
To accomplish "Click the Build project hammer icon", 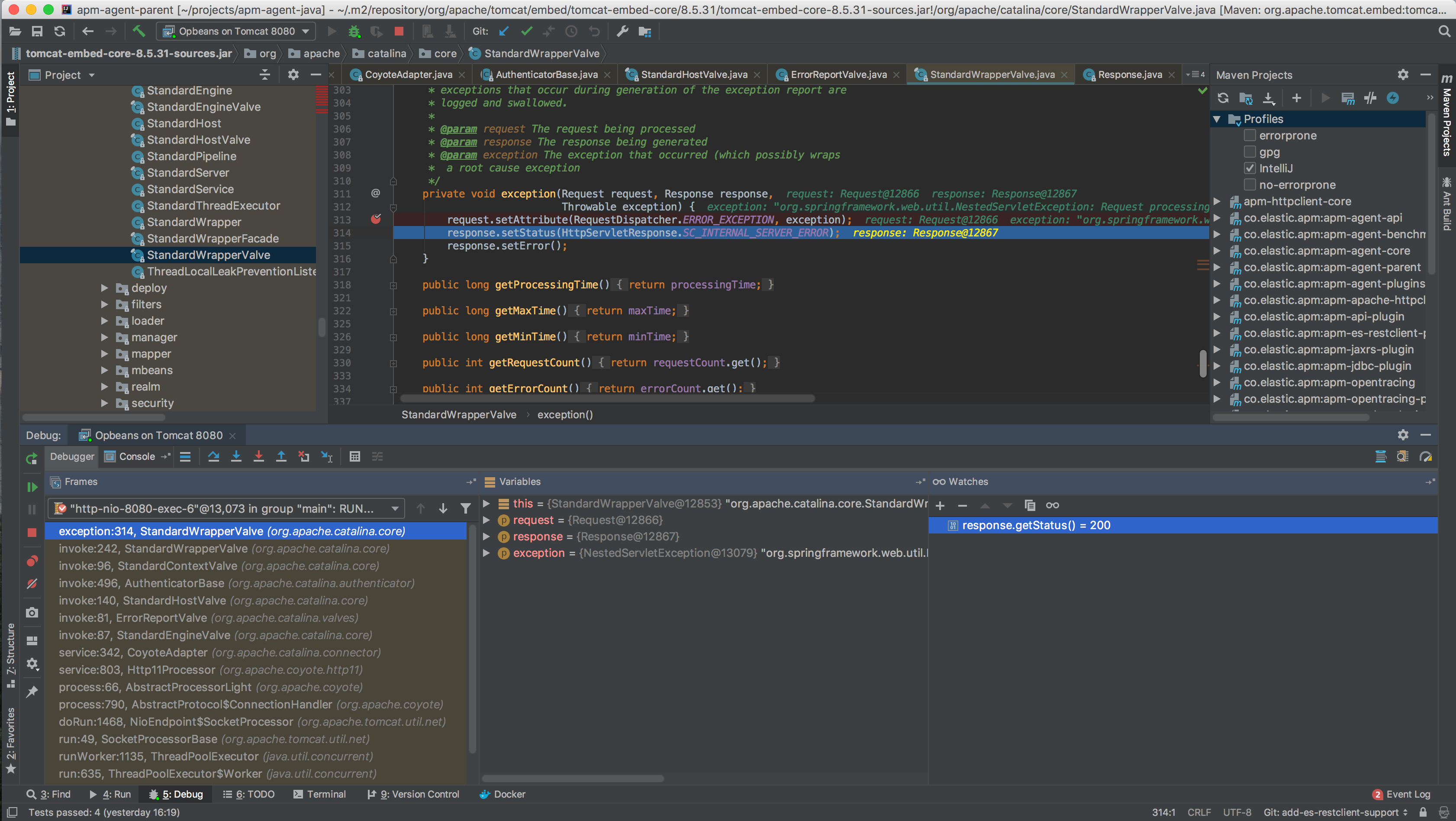I will click(139, 32).
